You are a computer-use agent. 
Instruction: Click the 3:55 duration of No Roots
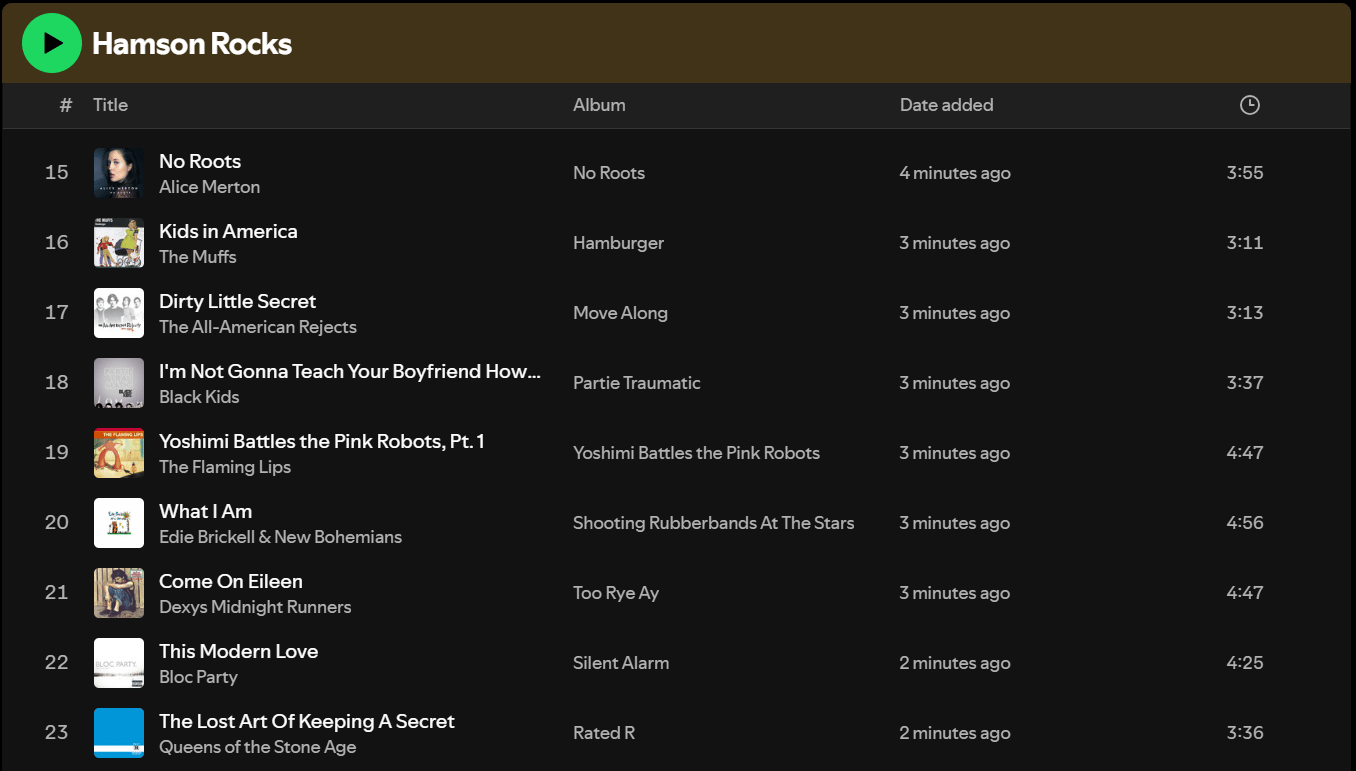click(x=1245, y=173)
